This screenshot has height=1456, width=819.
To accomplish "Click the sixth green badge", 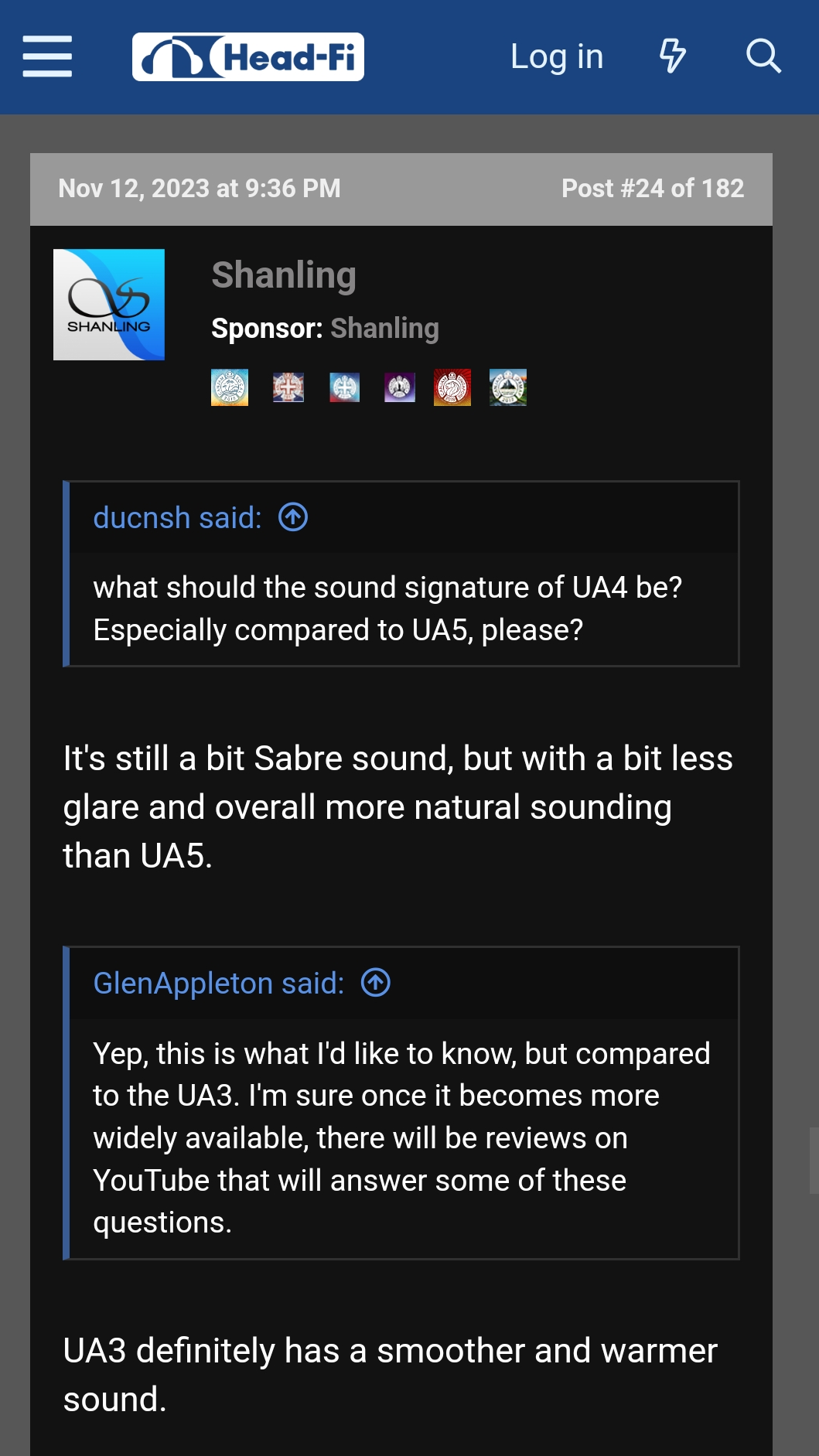I will pyautogui.click(x=508, y=387).
